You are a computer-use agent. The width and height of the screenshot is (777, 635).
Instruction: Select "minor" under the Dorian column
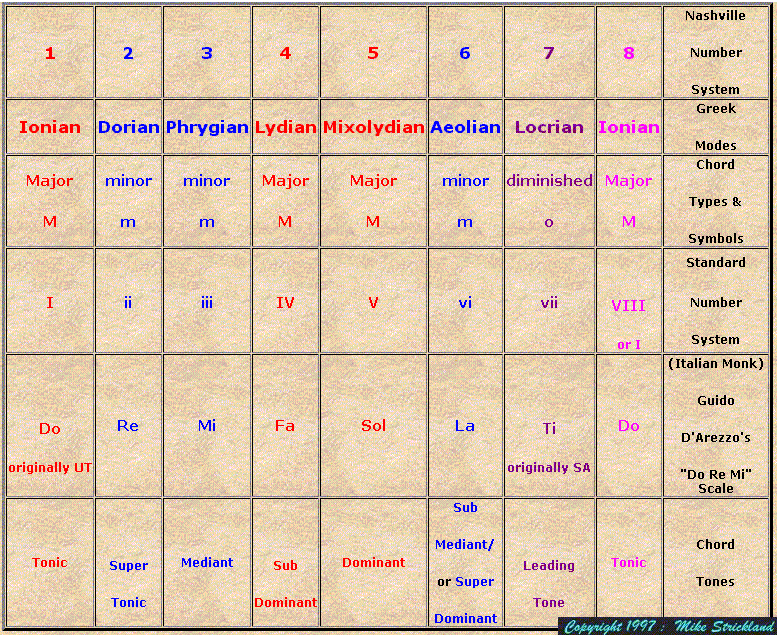pos(128,181)
